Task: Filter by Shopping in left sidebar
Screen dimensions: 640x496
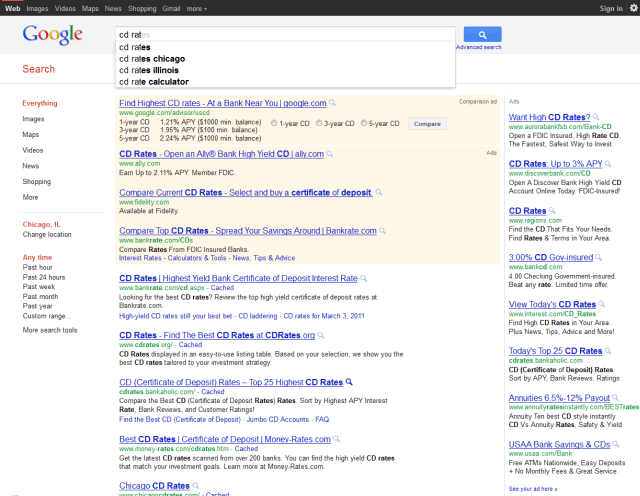Action: [x=36, y=182]
